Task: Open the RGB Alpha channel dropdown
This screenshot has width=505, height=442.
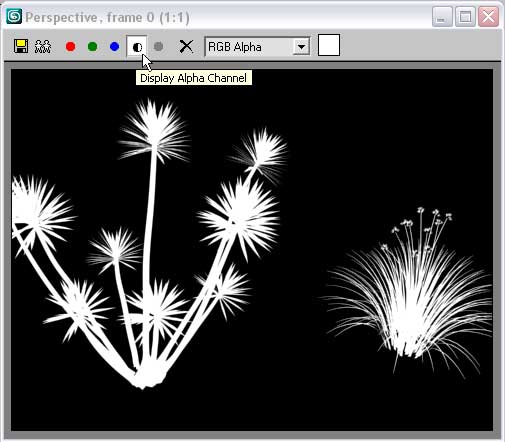Action: click(257, 47)
